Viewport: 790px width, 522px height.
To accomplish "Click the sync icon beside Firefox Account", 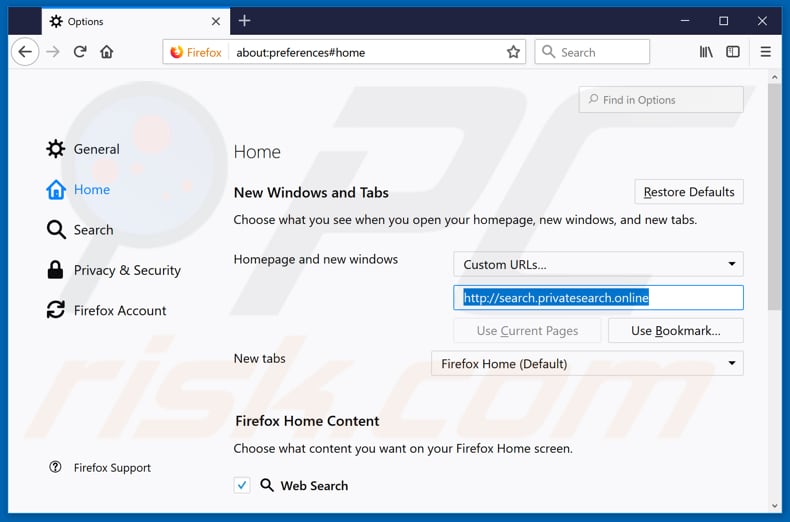I will pyautogui.click(x=55, y=310).
